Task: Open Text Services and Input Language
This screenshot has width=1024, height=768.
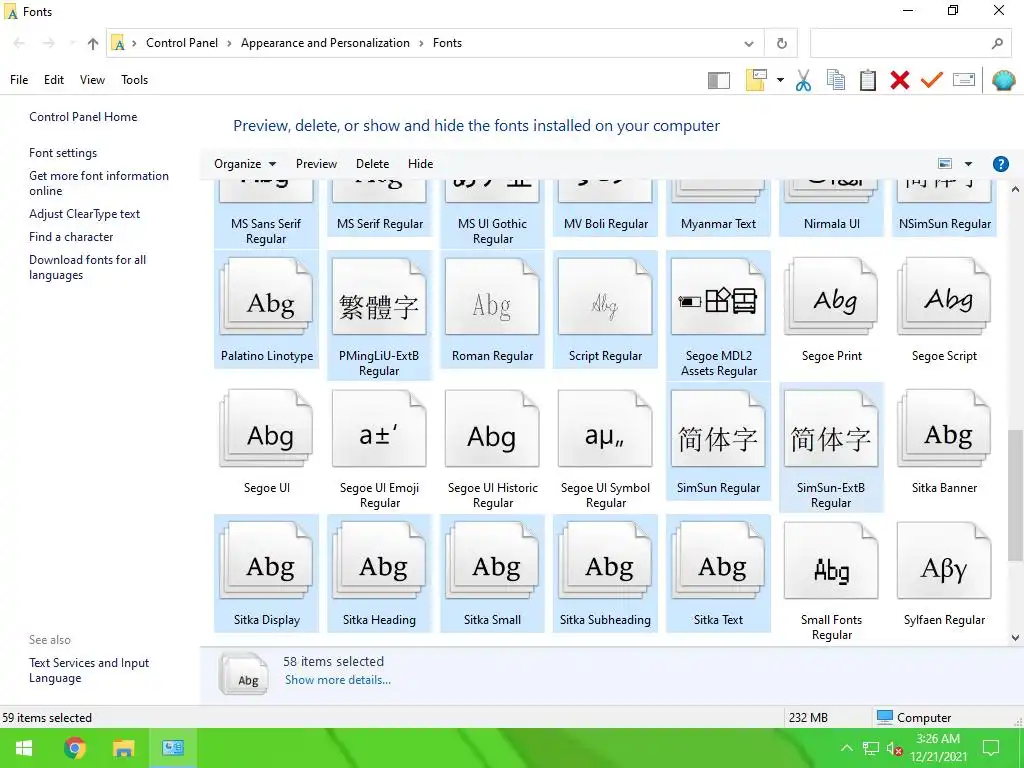Action: (x=89, y=670)
